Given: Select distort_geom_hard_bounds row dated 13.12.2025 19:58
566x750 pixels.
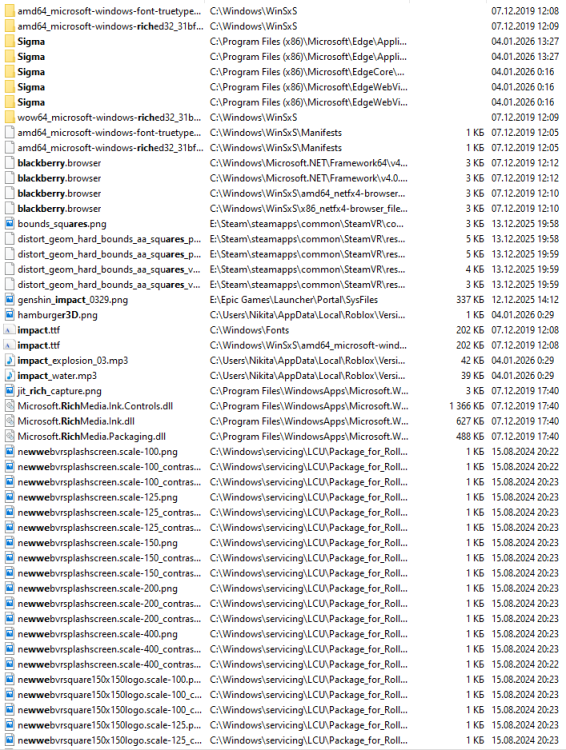Looking at the screenshot, I should pyautogui.click(x=109, y=239).
